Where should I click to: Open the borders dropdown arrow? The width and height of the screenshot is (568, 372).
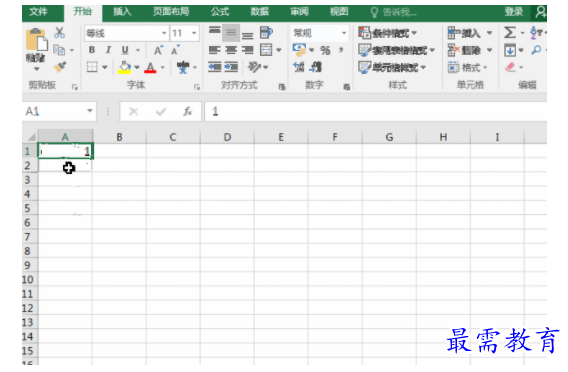[105, 67]
